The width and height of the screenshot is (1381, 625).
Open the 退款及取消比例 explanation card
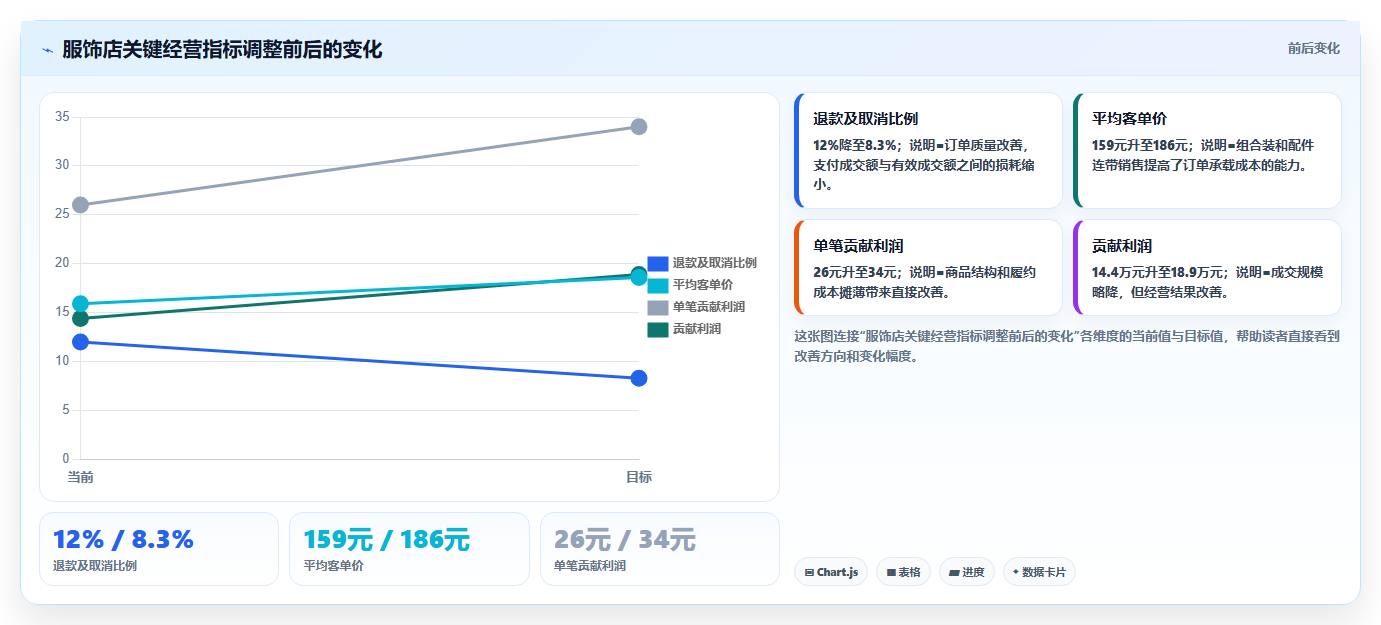click(x=928, y=150)
